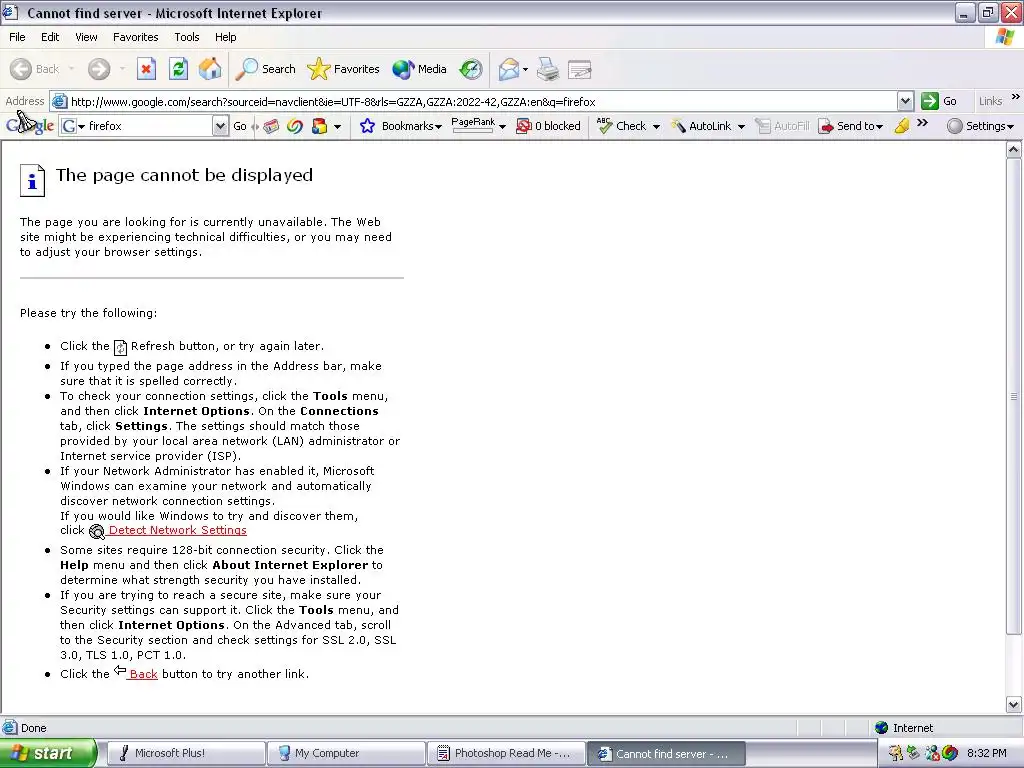Click the yellow Highlight marker icon

point(902,126)
